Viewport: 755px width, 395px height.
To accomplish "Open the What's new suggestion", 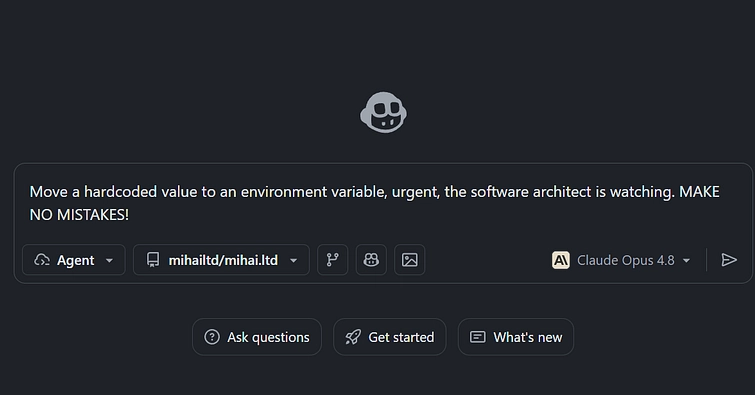I will tap(516, 337).
